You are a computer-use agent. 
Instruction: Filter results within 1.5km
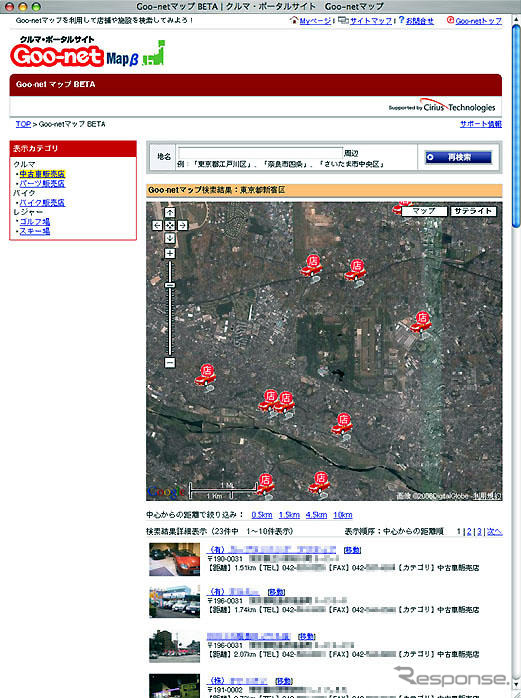[x=289, y=515]
